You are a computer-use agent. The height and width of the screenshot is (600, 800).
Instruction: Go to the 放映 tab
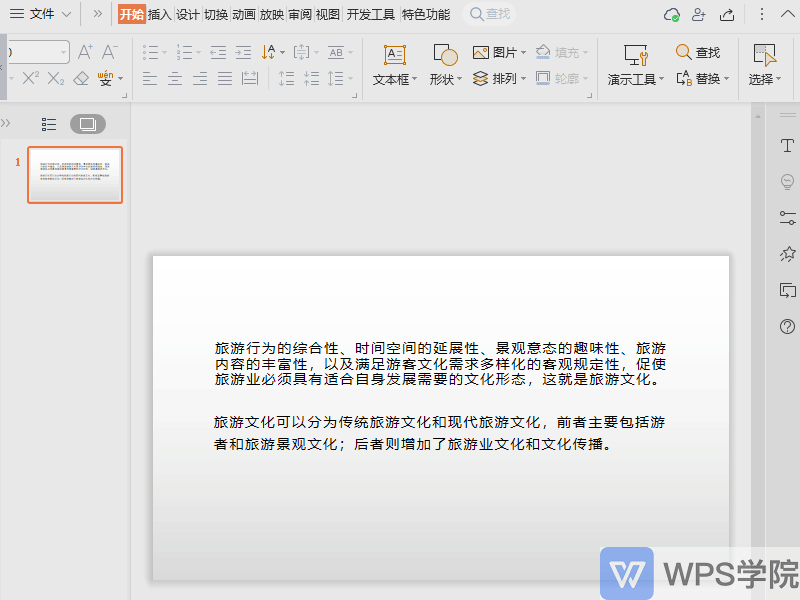[271, 14]
